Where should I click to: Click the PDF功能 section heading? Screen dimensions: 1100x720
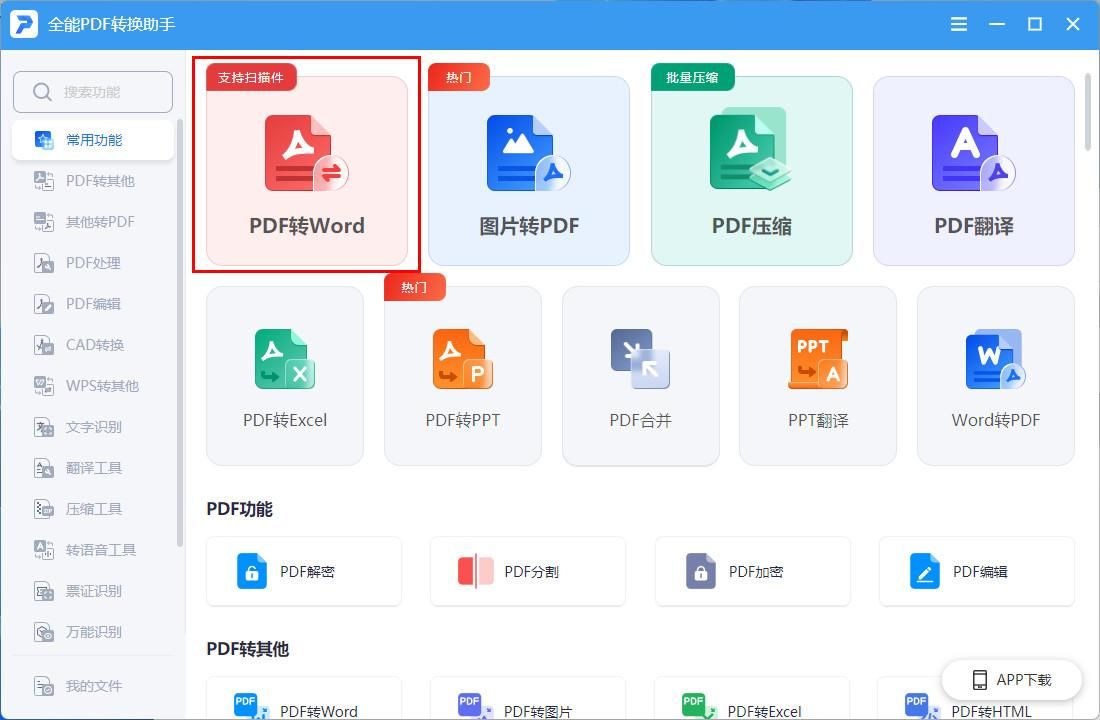point(239,509)
